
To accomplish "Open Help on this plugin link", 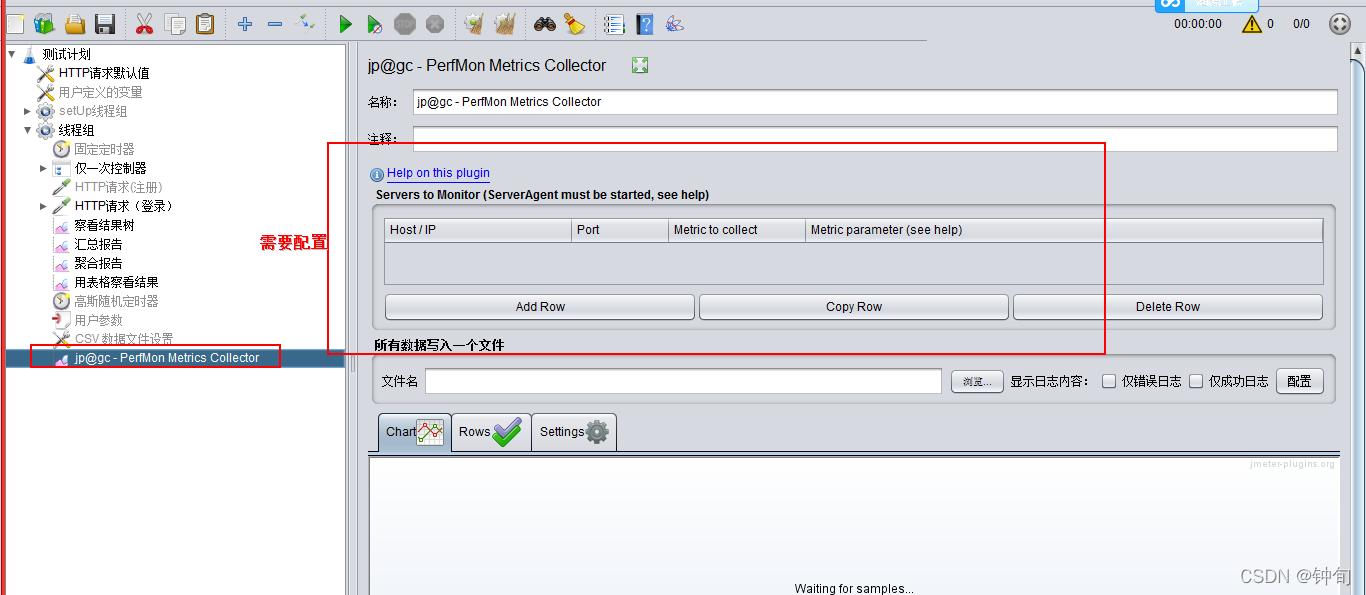I will [x=438, y=173].
